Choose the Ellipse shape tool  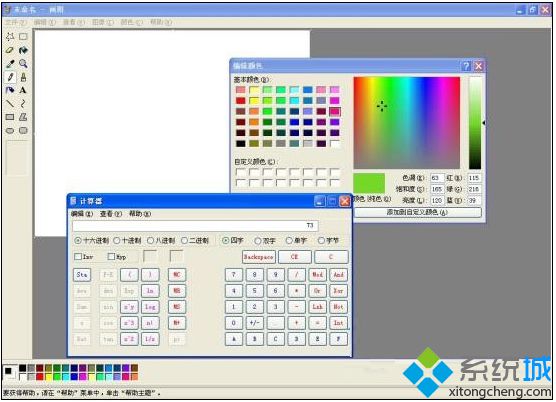coord(10,131)
